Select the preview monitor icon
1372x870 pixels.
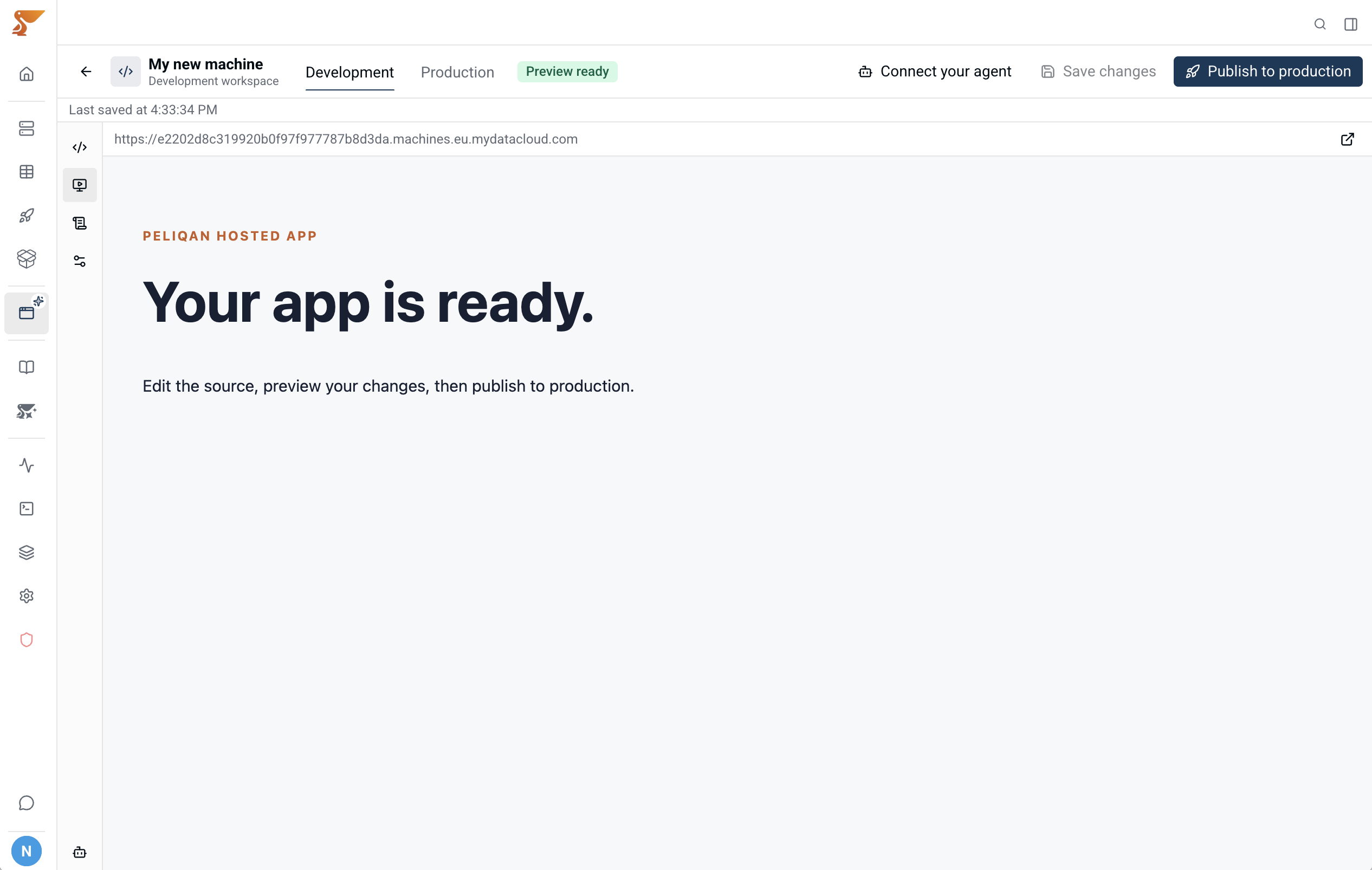point(80,185)
